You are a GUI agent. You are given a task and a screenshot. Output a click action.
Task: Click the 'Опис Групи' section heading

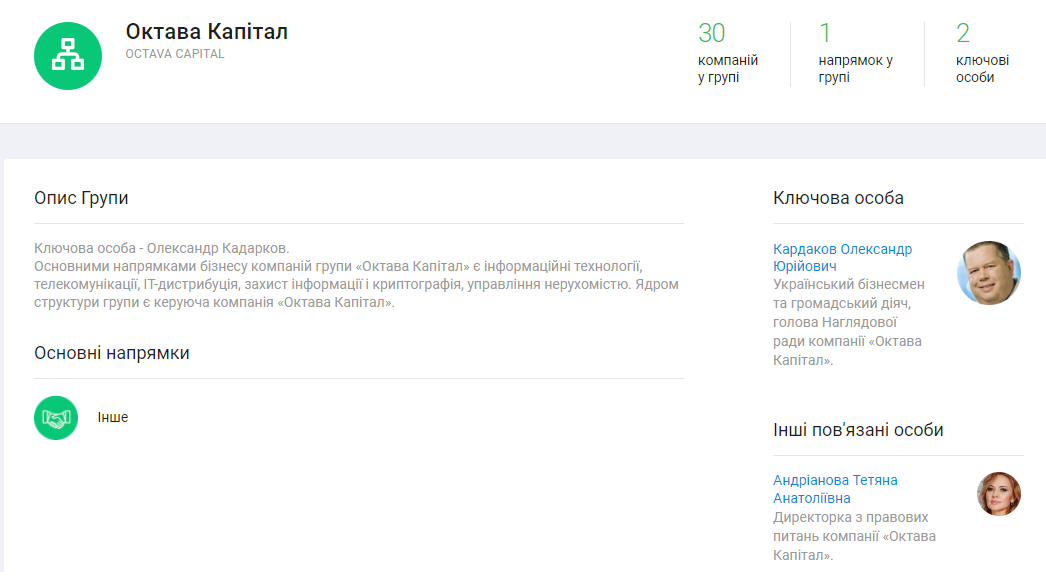(x=81, y=198)
